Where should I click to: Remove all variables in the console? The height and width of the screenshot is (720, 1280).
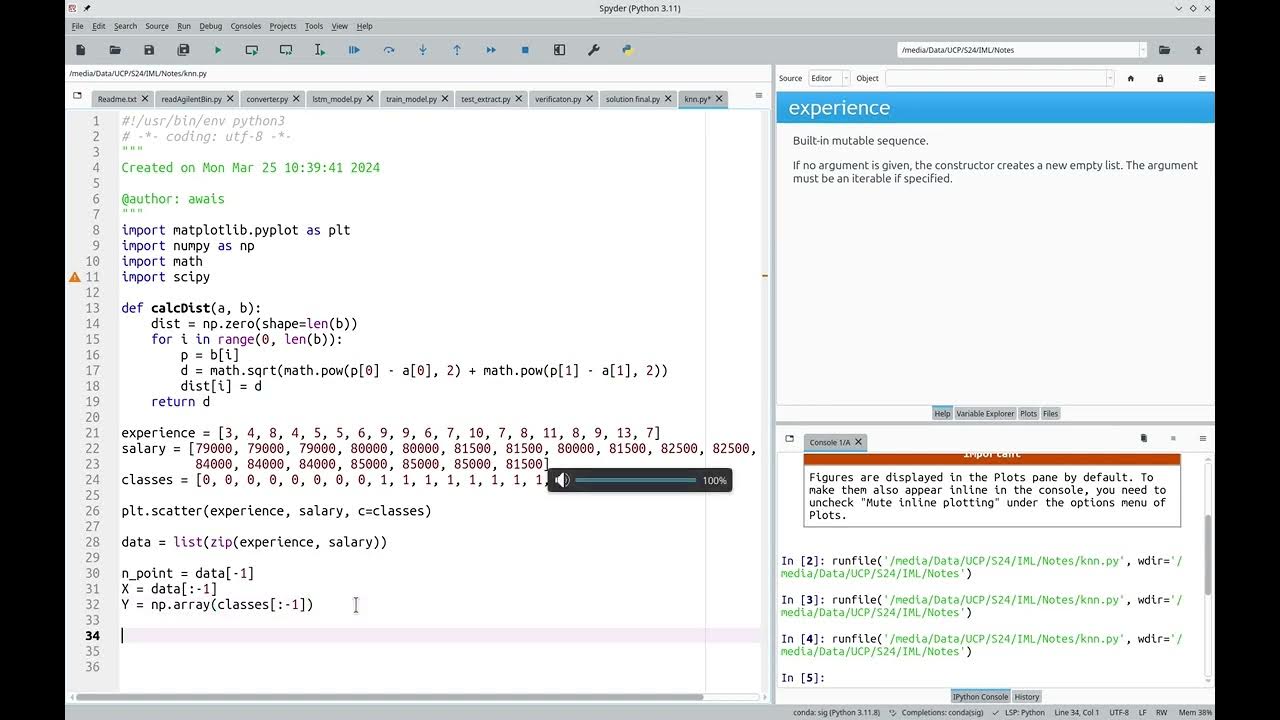coord(1144,438)
